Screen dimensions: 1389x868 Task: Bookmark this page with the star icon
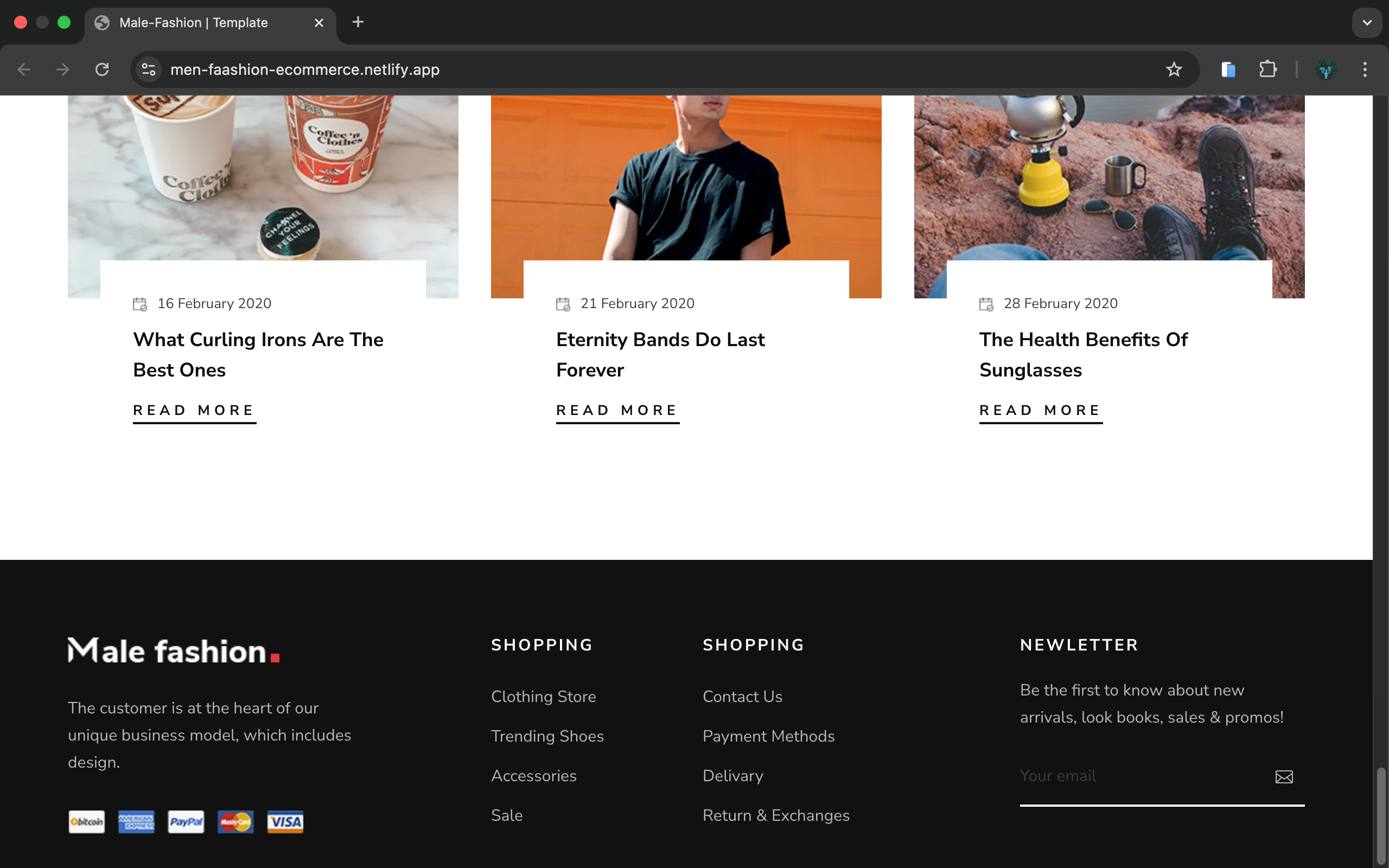(x=1174, y=69)
